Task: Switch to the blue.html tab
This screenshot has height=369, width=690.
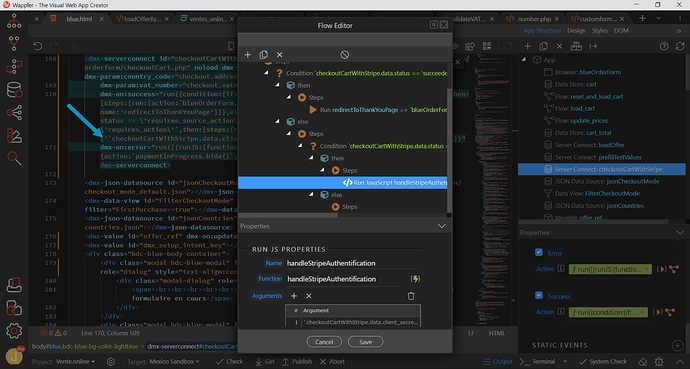Action: [x=79, y=19]
